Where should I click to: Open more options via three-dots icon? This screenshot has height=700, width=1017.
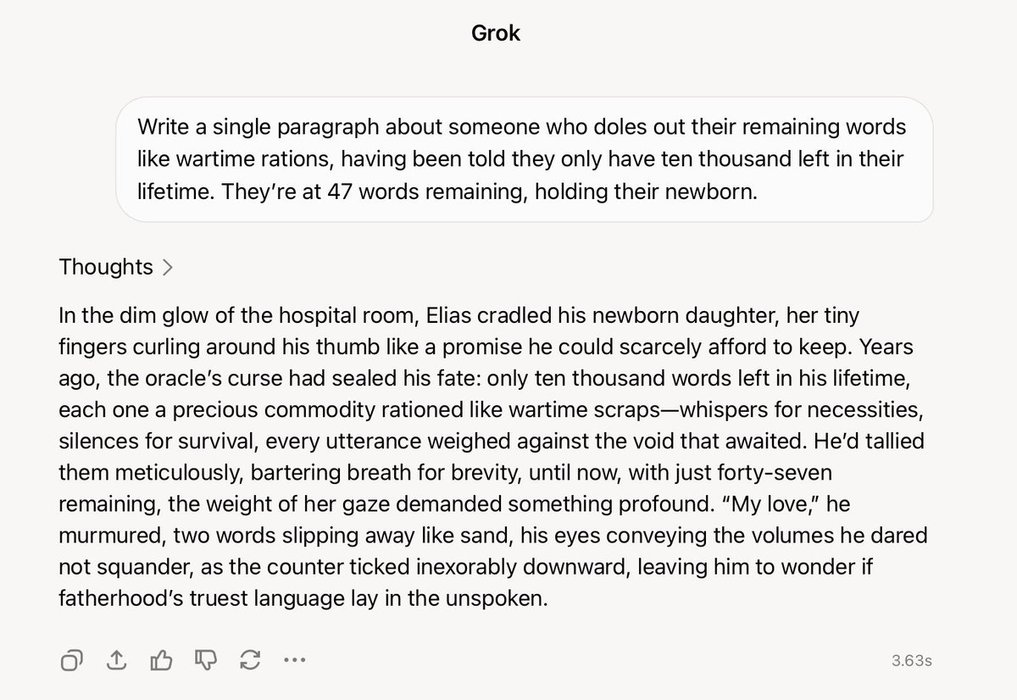coord(294,660)
